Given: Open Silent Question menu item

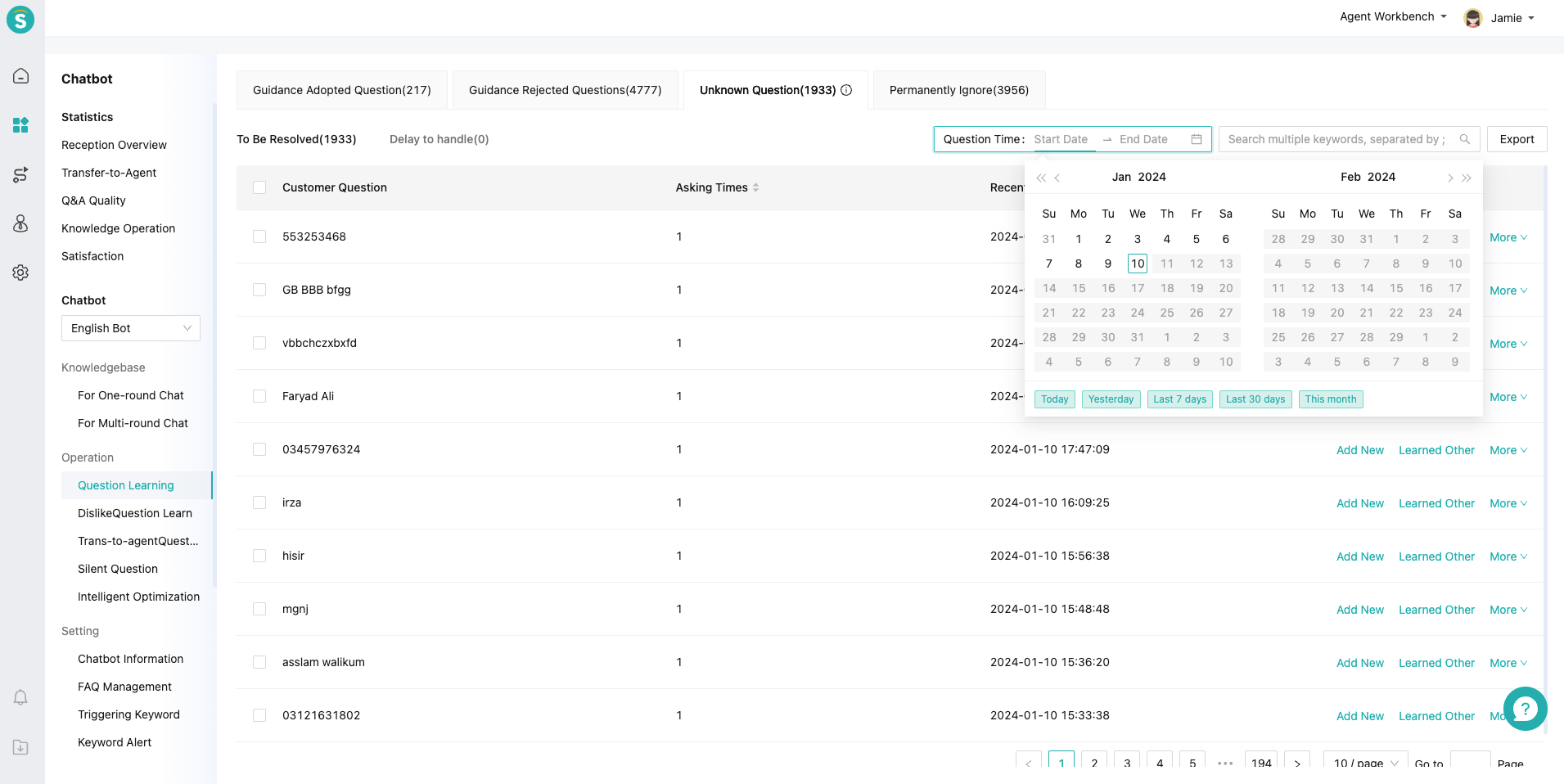Looking at the screenshot, I should tap(118, 569).
